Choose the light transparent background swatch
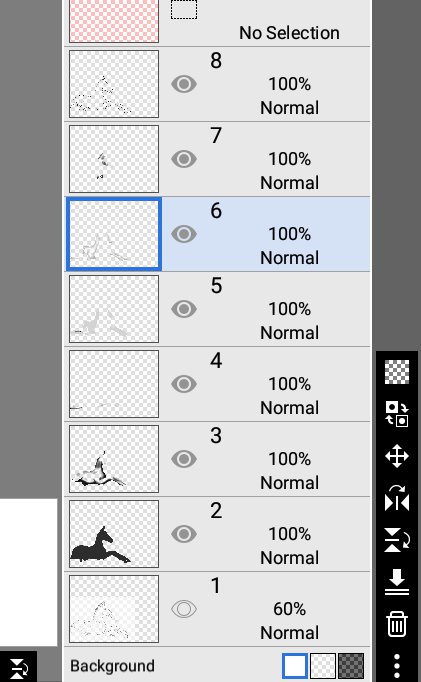 (323, 666)
